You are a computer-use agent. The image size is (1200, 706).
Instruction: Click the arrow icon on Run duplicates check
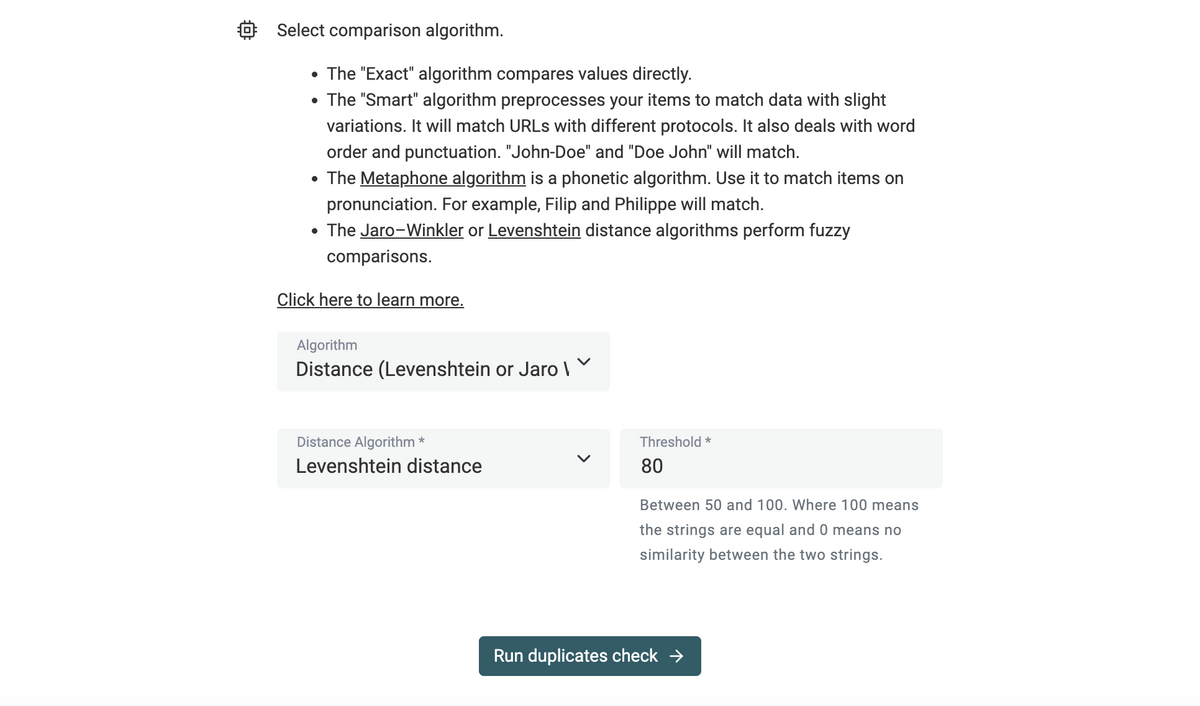click(x=677, y=656)
